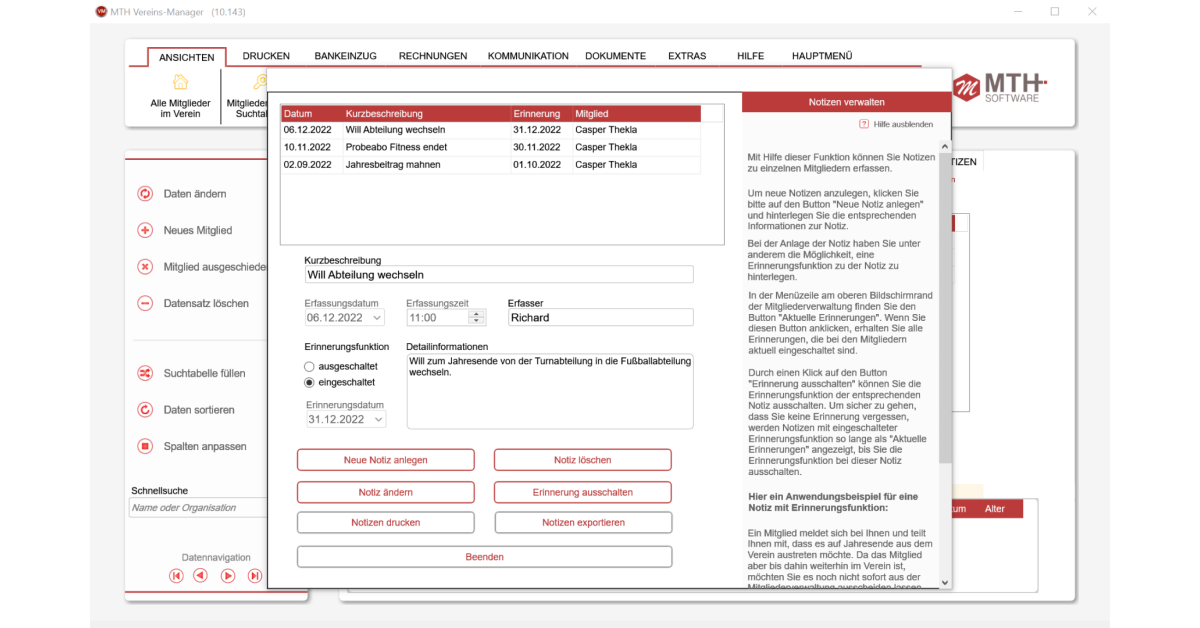Click the 01.10.2022 reminder date cell
The height and width of the screenshot is (628, 1200).
[x=541, y=165]
